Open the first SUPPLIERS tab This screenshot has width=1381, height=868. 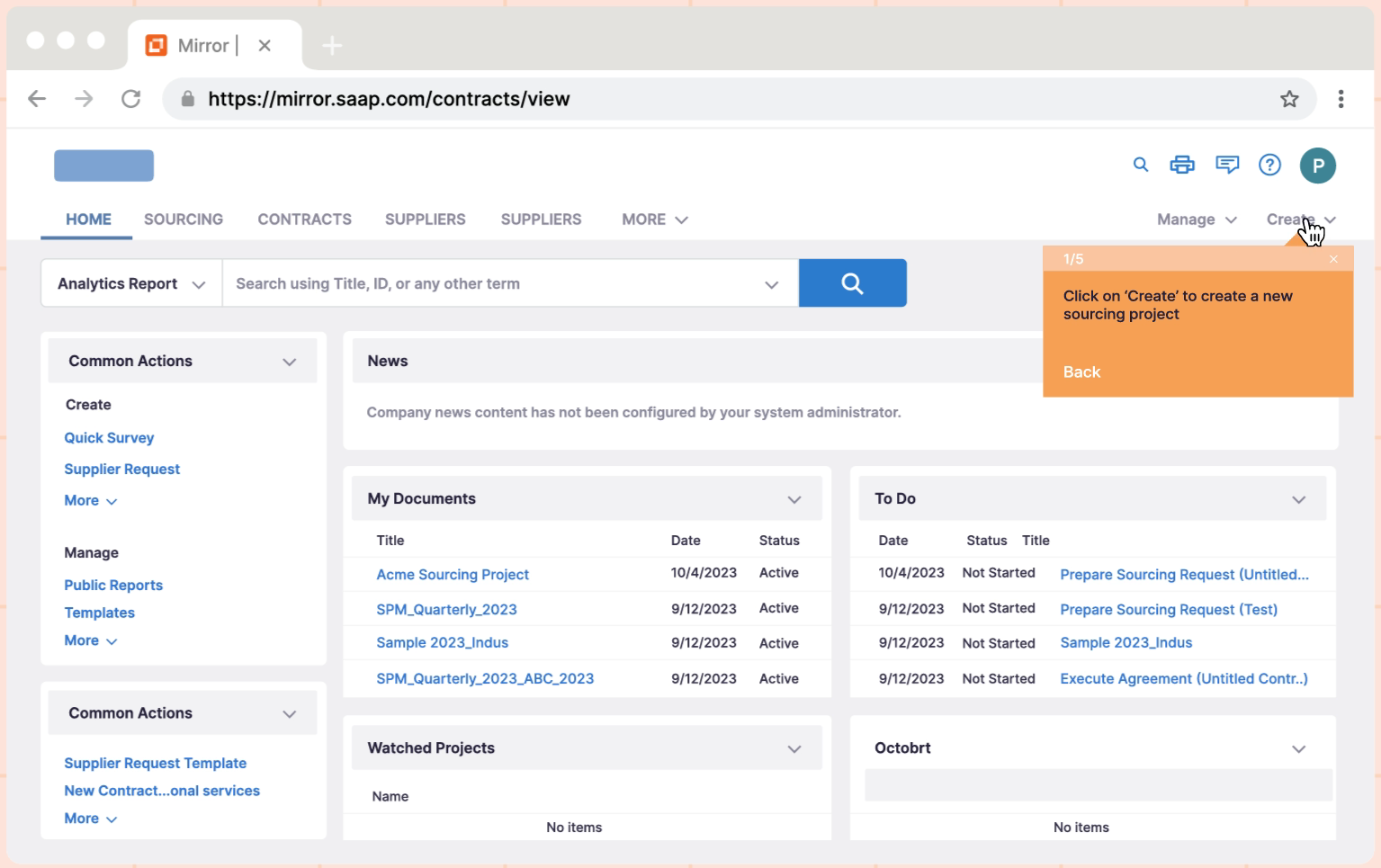pyautogui.click(x=426, y=219)
